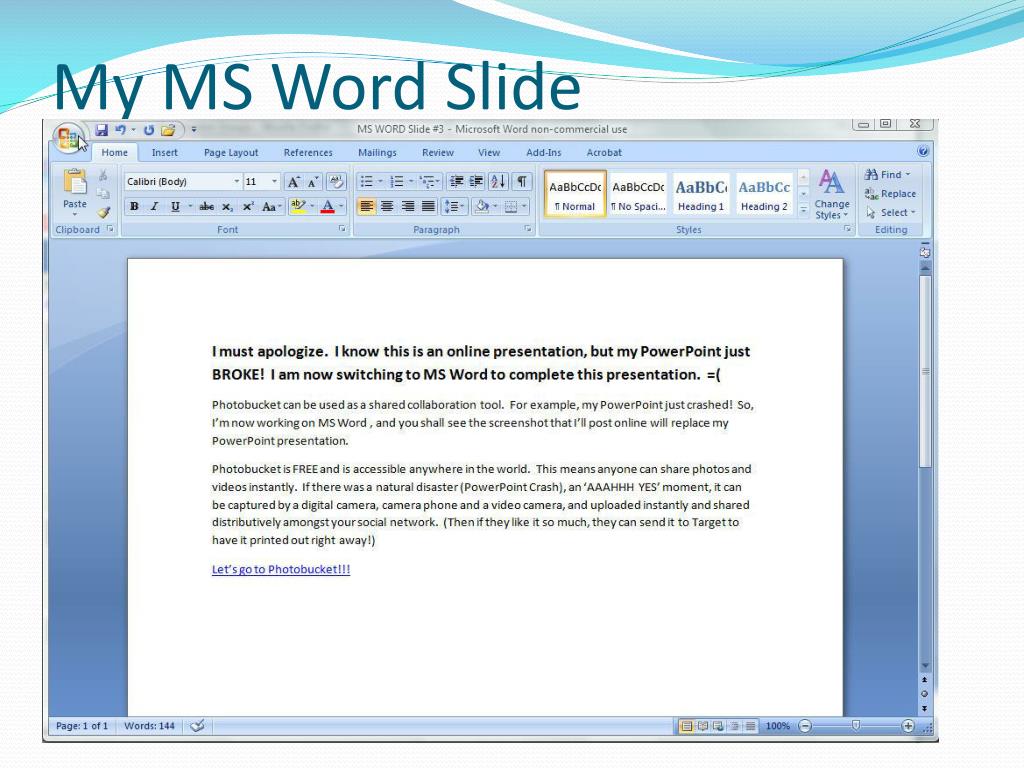Grow the font size
Image resolution: width=1024 pixels, height=768 pixels.
pos(293,182)
